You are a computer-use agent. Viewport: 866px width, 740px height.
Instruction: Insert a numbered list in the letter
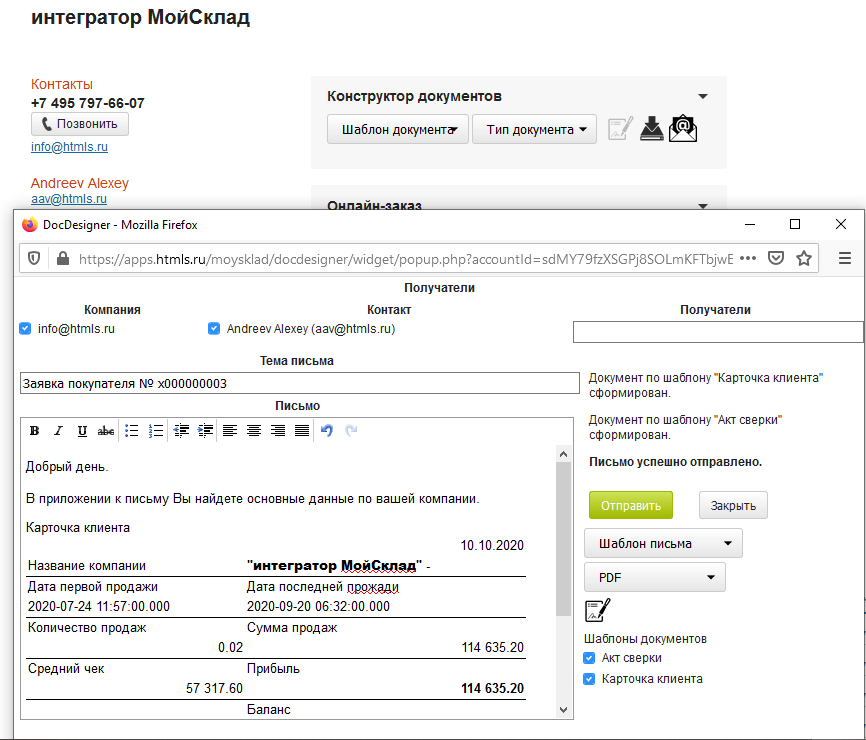[x=155, y=431]
